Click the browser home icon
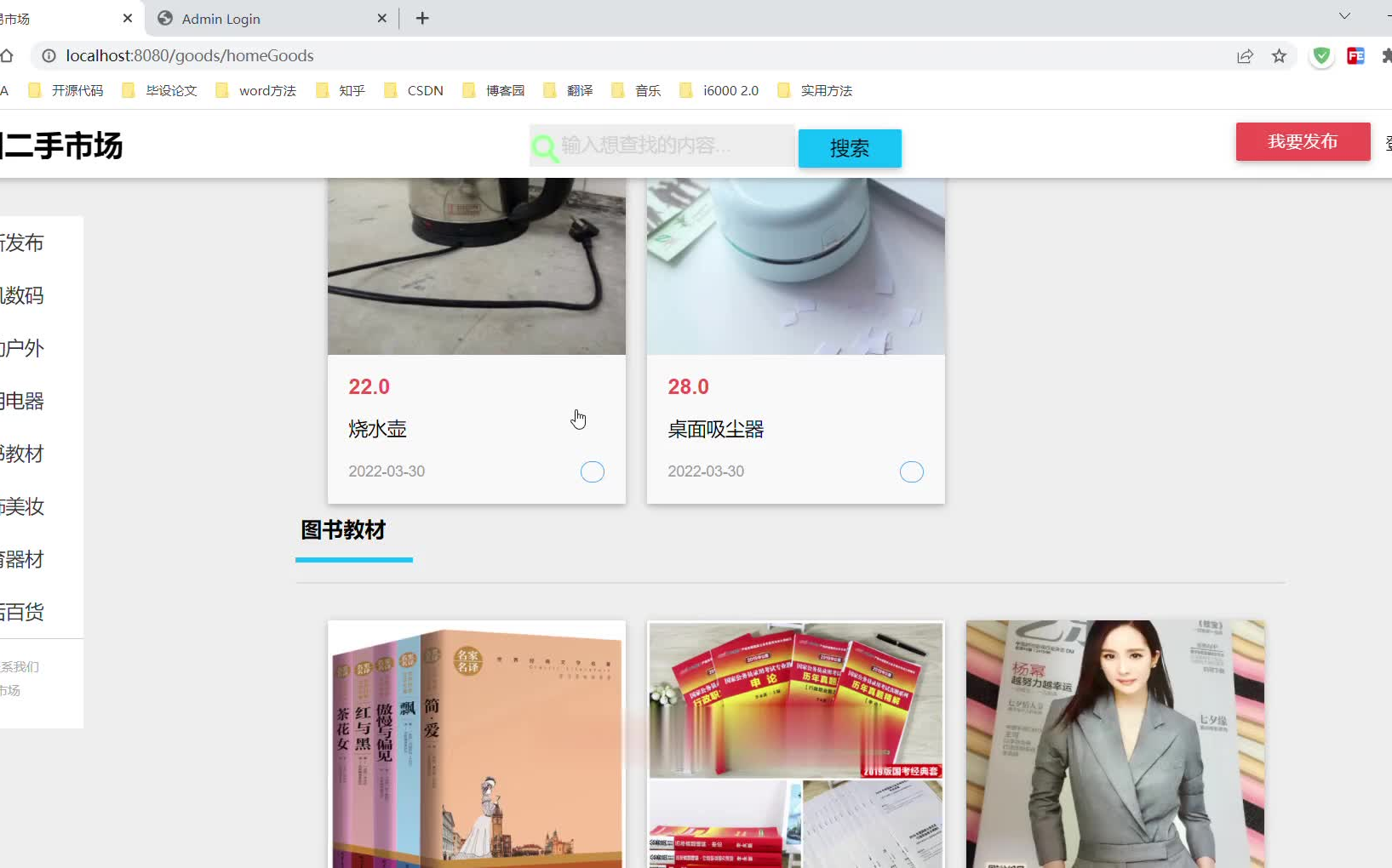 point(7,55)
